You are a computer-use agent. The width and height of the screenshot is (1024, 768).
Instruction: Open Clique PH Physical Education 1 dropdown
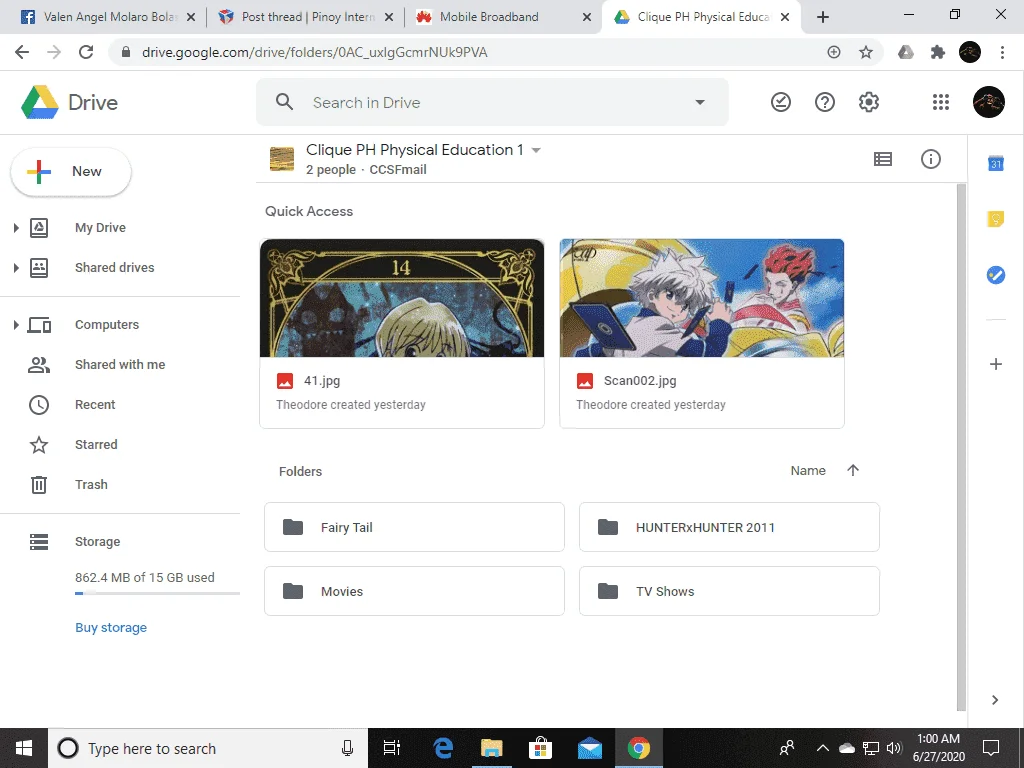pyautogui.click(x=536, y=150)
